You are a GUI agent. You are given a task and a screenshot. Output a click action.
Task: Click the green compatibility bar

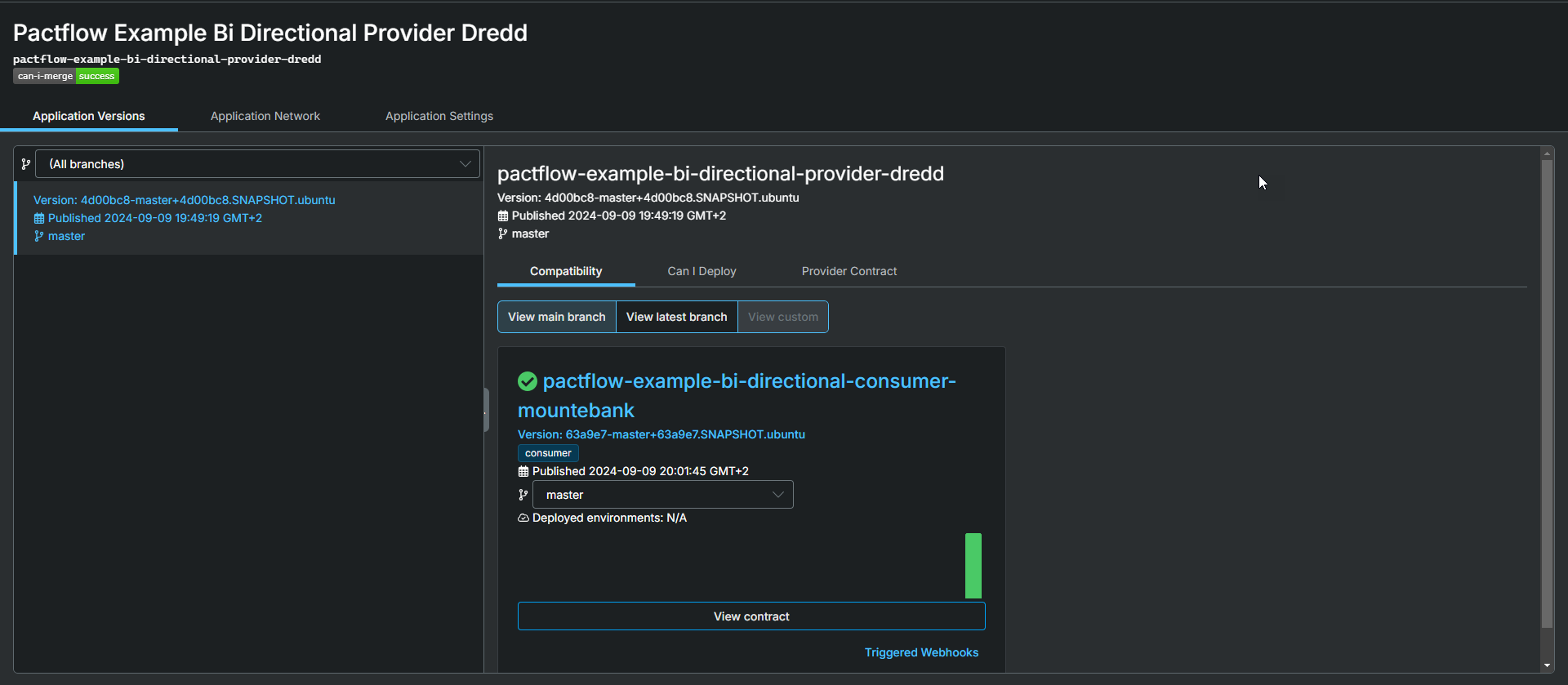973,566
